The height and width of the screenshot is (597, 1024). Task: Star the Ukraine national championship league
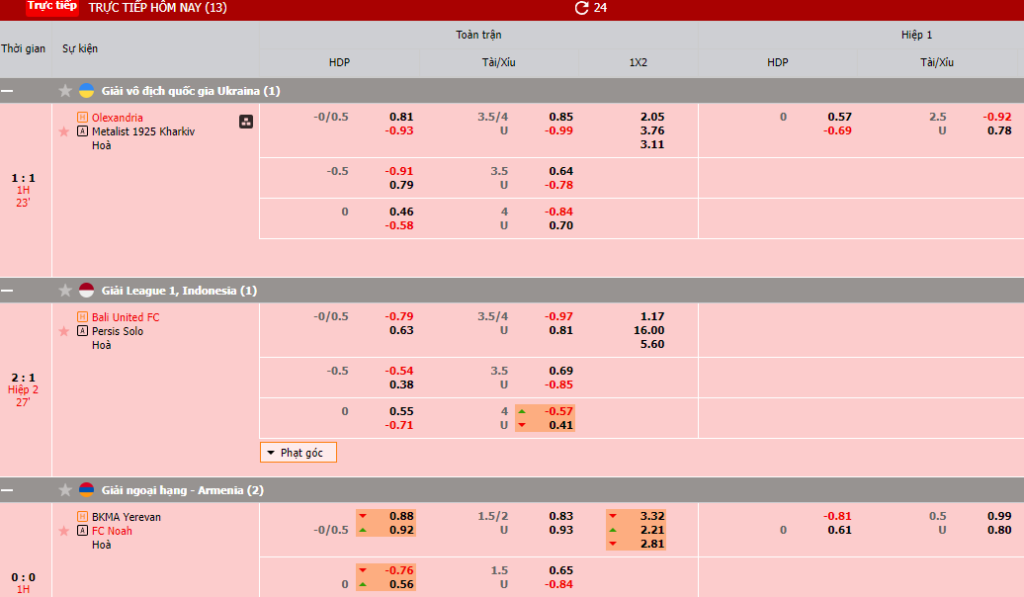tap(66, 91)
